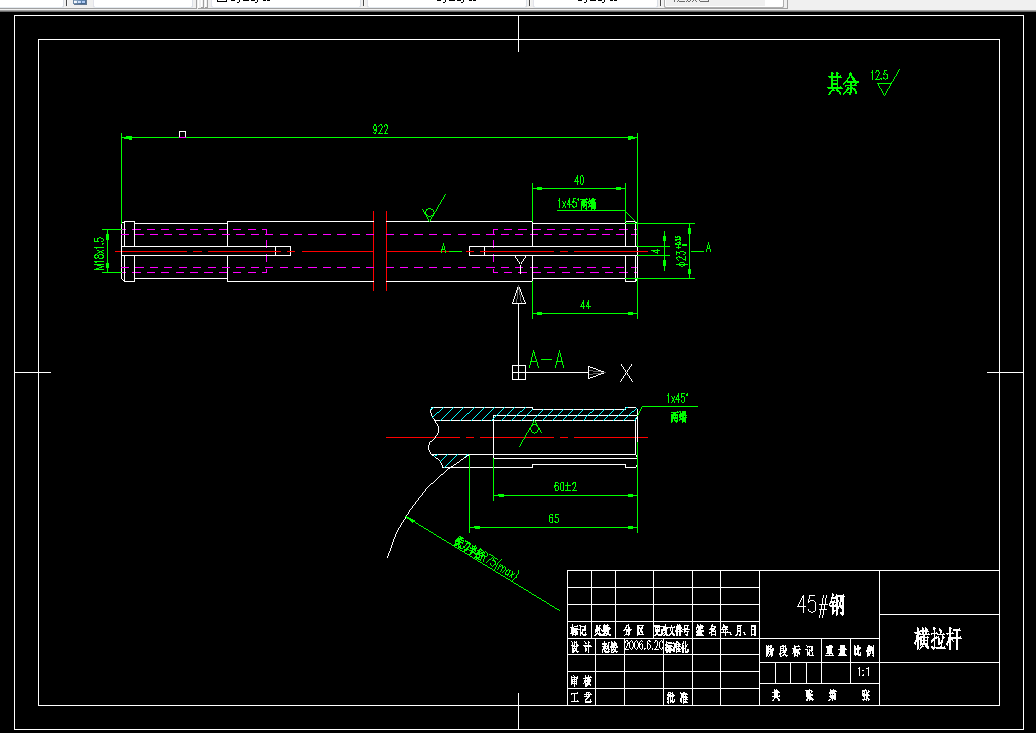Select the 标记 header cell
The width and height of the screenshot is (1036, 733).
point(579,631)
